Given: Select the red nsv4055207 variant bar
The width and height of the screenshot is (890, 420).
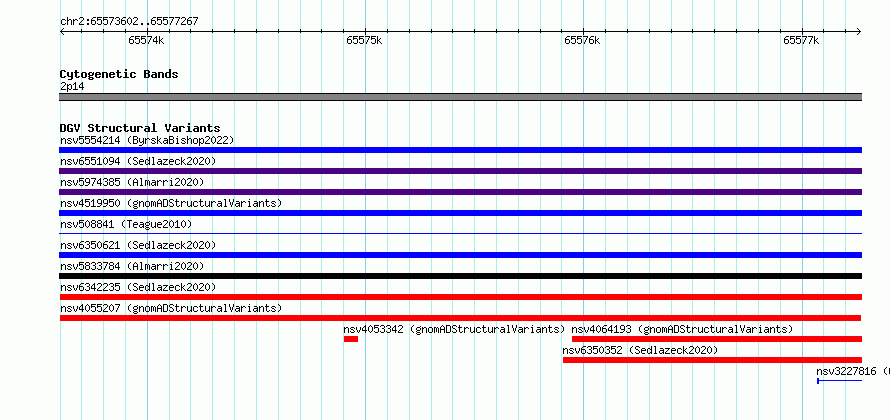Looking at the screenshot, I should point(460,318).
